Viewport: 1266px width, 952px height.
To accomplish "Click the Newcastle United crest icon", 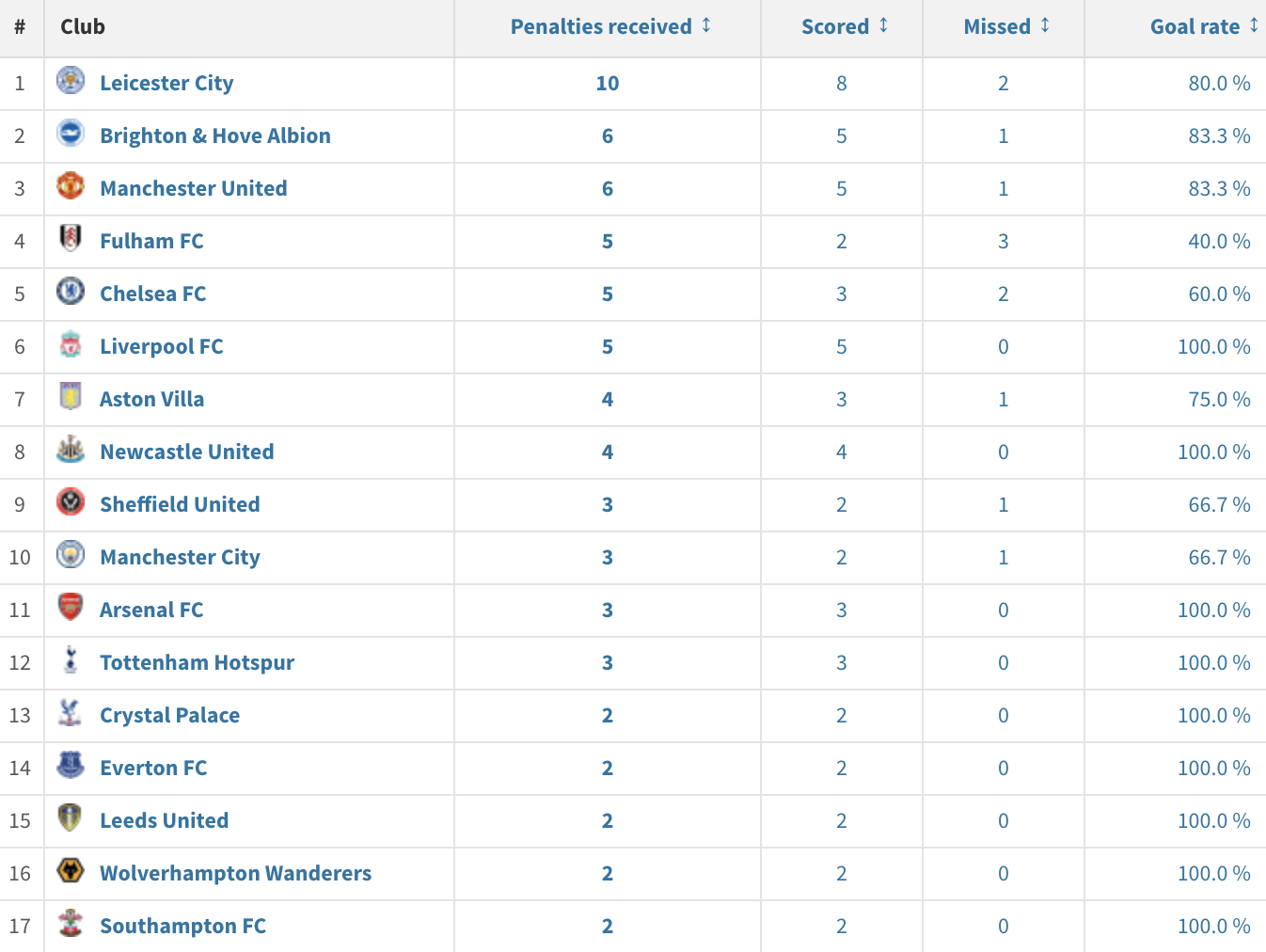I will click(71, 450).
